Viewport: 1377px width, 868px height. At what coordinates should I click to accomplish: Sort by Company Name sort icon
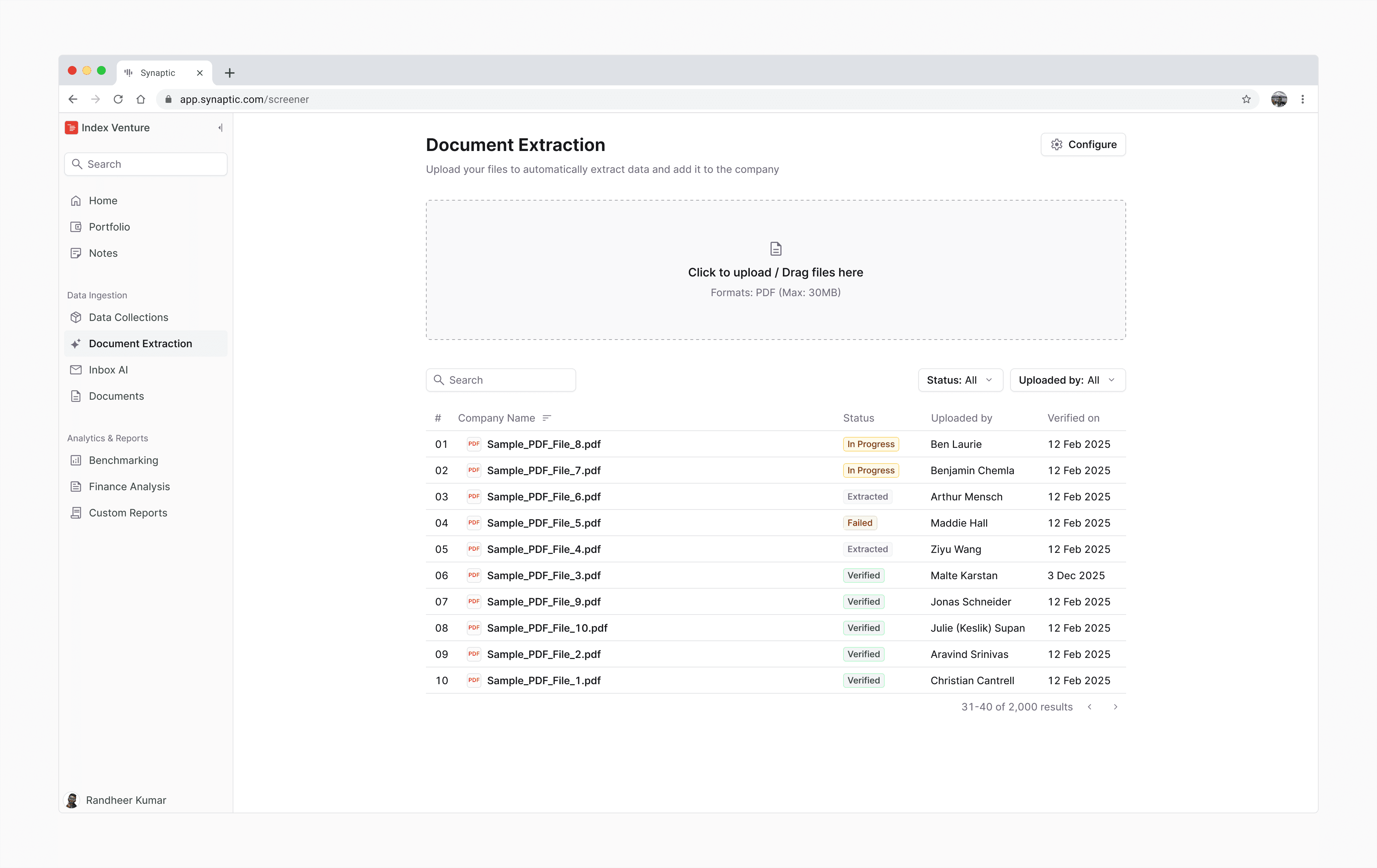click(x=547, y=418)
